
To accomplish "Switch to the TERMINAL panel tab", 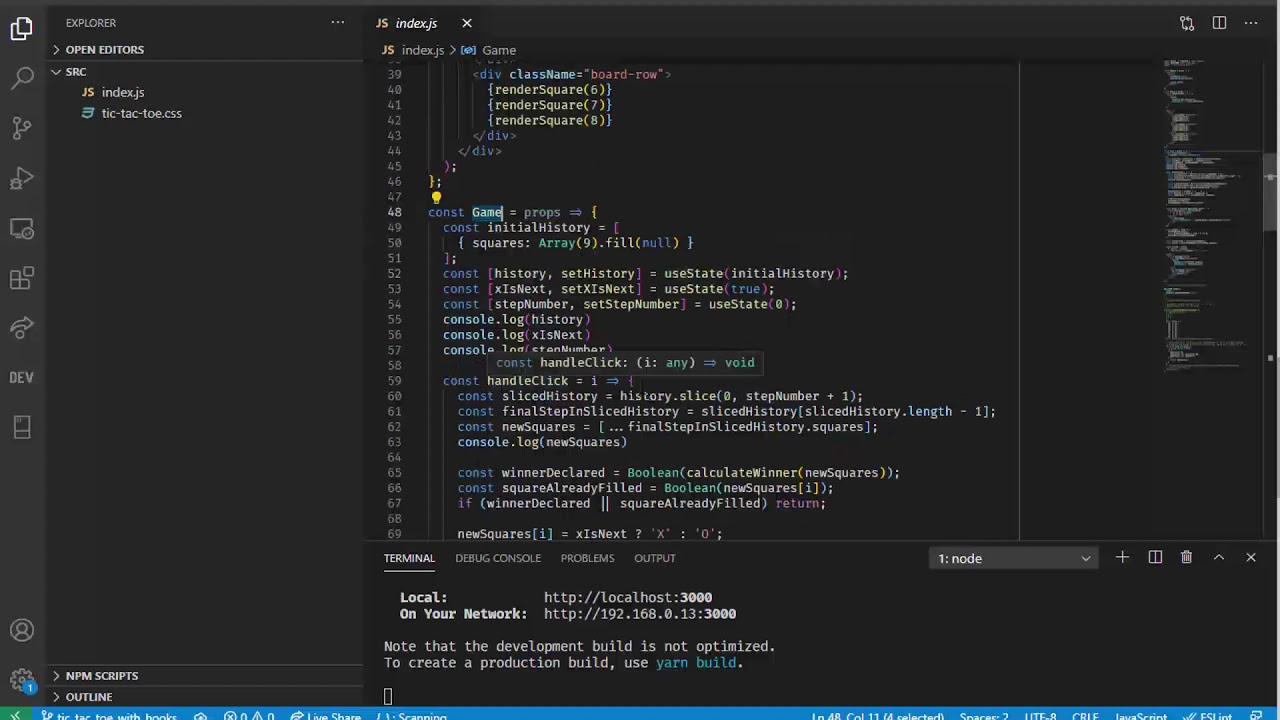I will [x=409, y=558].
